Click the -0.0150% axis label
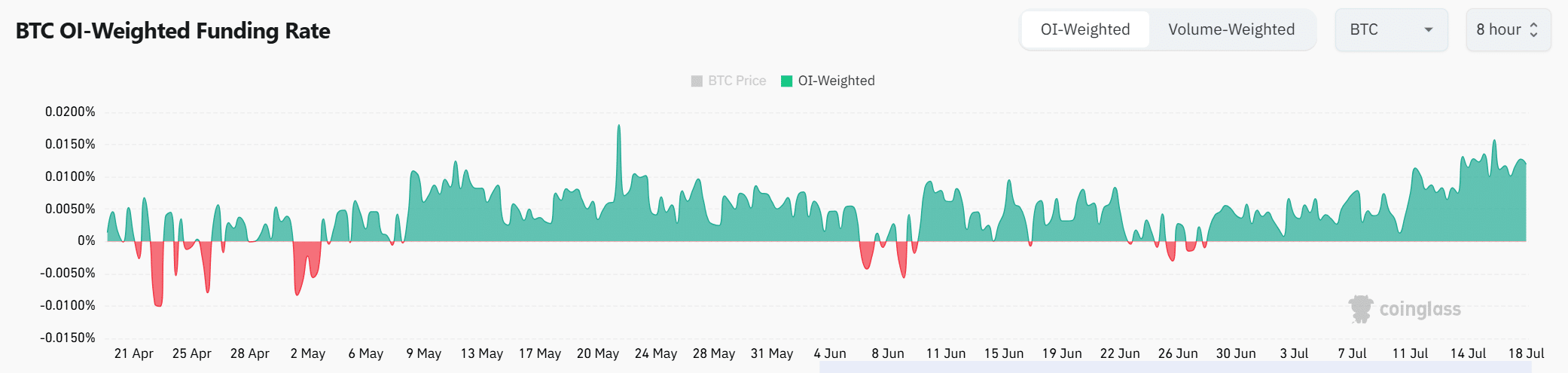1568x373 pixels. [68, 338]
